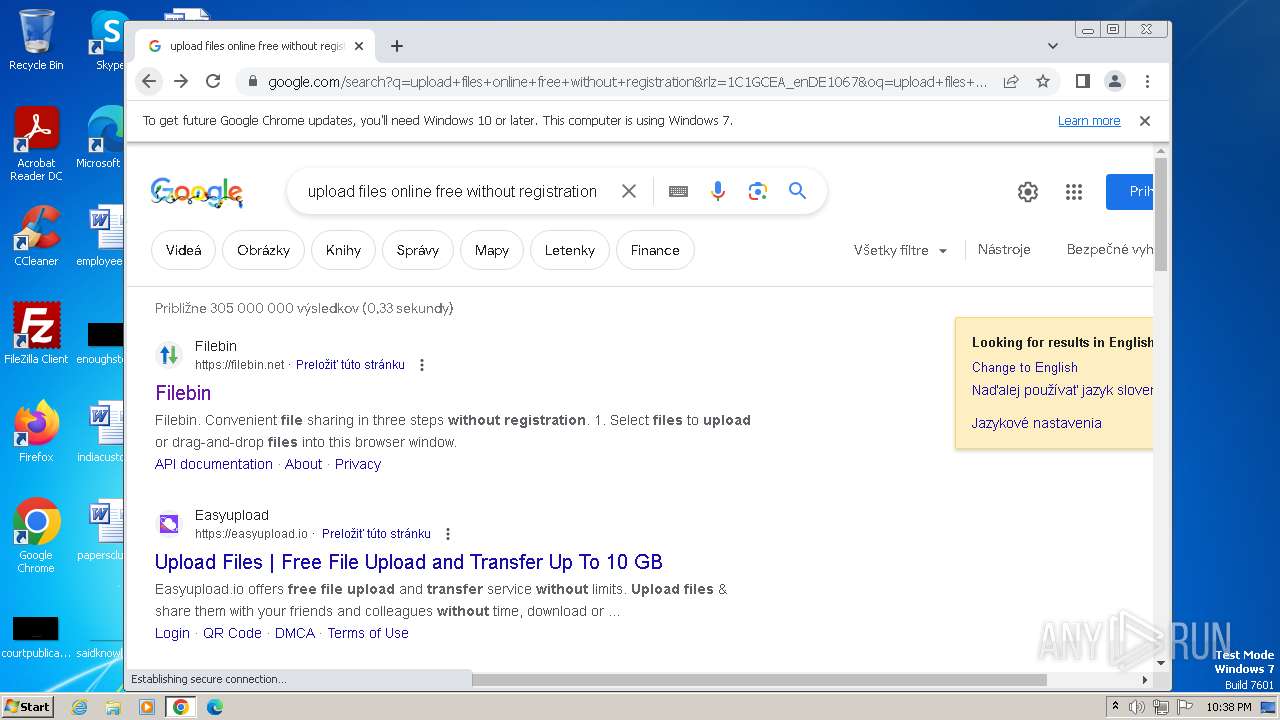This screenshot has width=1280, height=720.
Task: Click Change to English link
Action: pyautogui.click(x=1025, y=367)
